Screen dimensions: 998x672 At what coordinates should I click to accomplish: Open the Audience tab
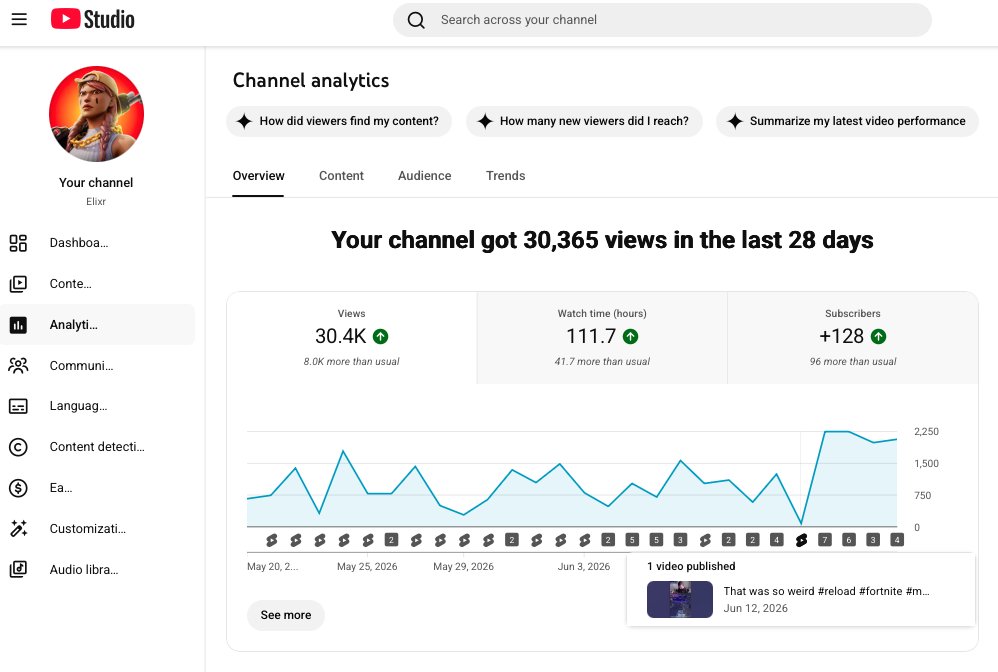[x=425, y=176]
